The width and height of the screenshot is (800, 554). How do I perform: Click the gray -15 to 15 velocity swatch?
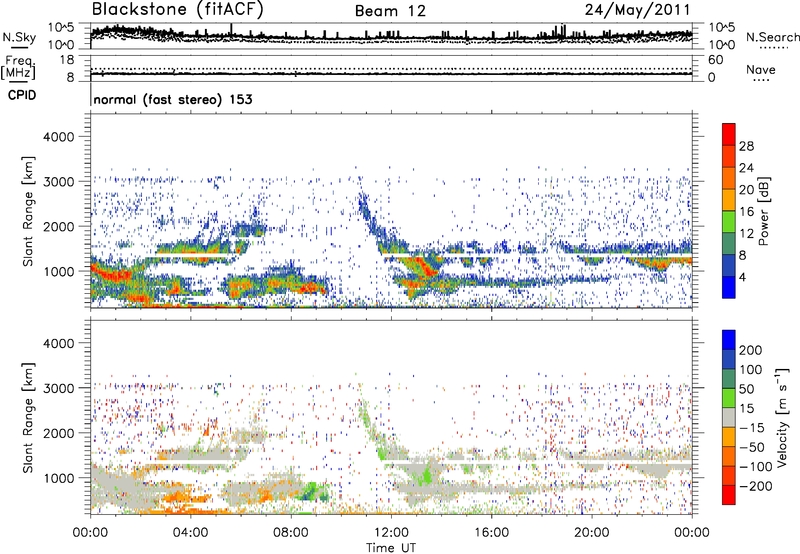pos(729,417)
